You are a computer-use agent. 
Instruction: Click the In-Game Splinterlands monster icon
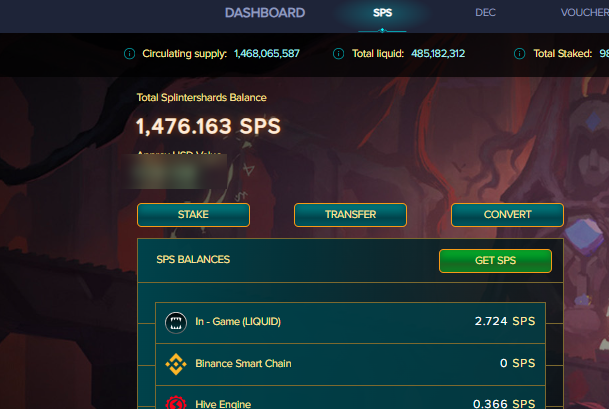(176, 323)
